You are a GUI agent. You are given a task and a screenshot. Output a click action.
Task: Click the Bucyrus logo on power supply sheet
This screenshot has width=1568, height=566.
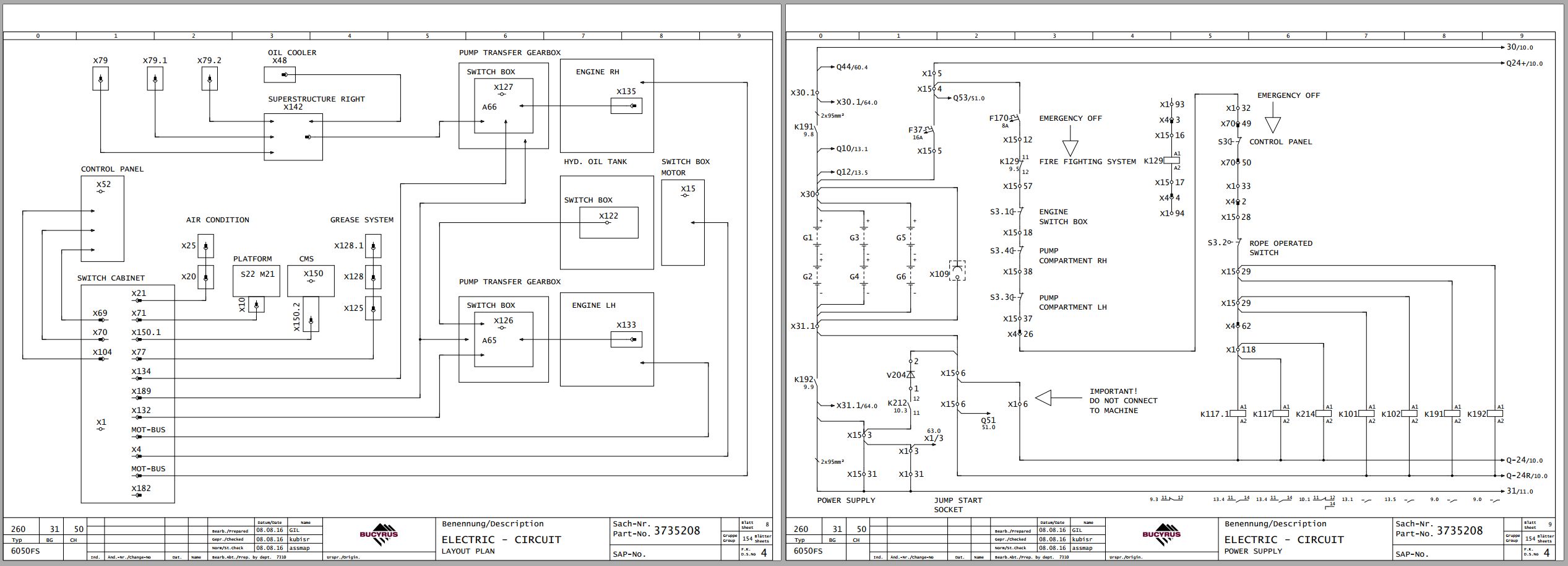click(1161, 535)
